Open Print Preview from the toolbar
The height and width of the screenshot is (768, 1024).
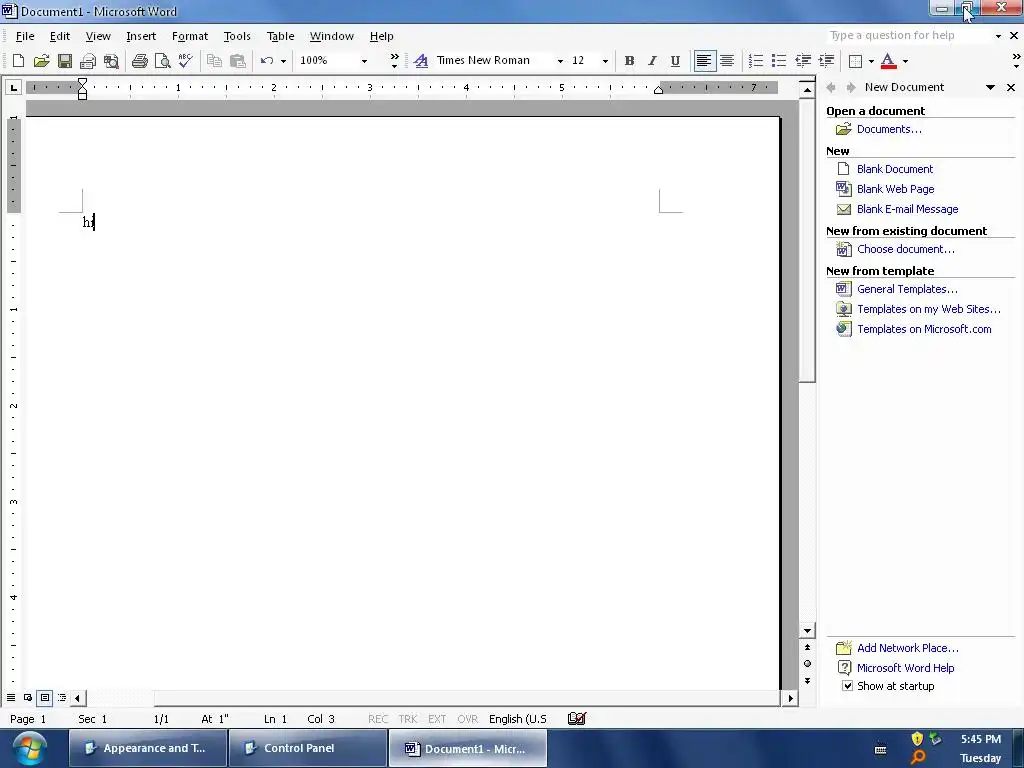[162, 61]
